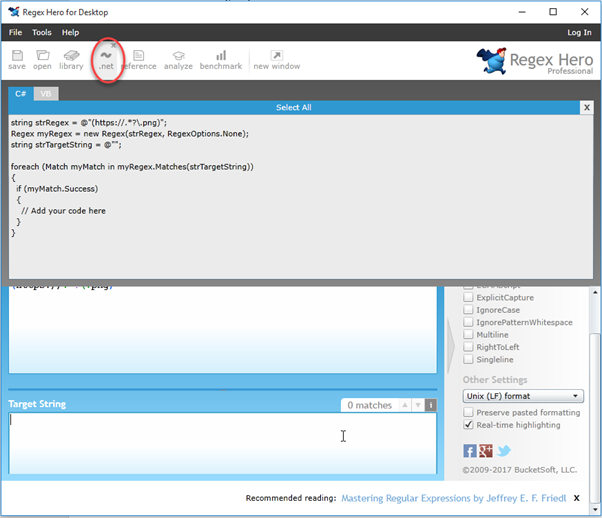The width and height of the screenshot is (602, 518).
Task: Switch to the VB tab
Action: click(46, 94)
